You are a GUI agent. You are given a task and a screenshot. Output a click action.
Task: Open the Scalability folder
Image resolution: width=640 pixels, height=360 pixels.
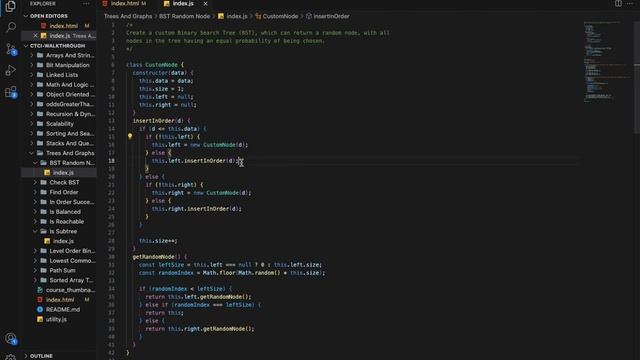coord(60,124)
